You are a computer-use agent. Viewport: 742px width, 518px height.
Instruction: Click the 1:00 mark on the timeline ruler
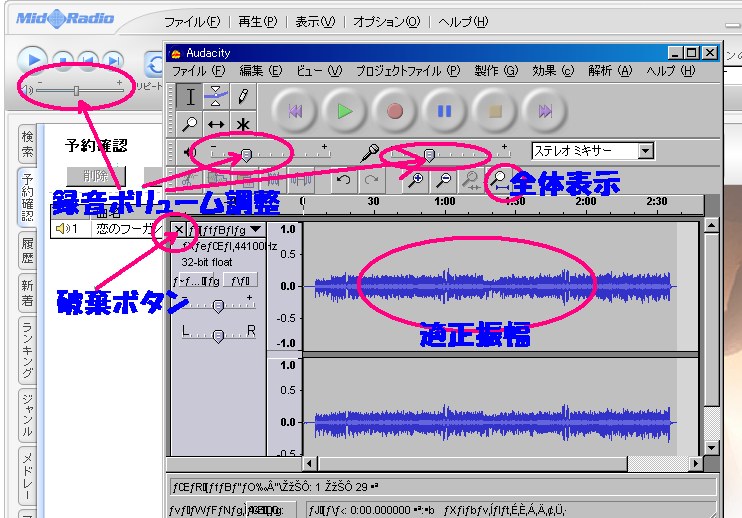point(444,202)
